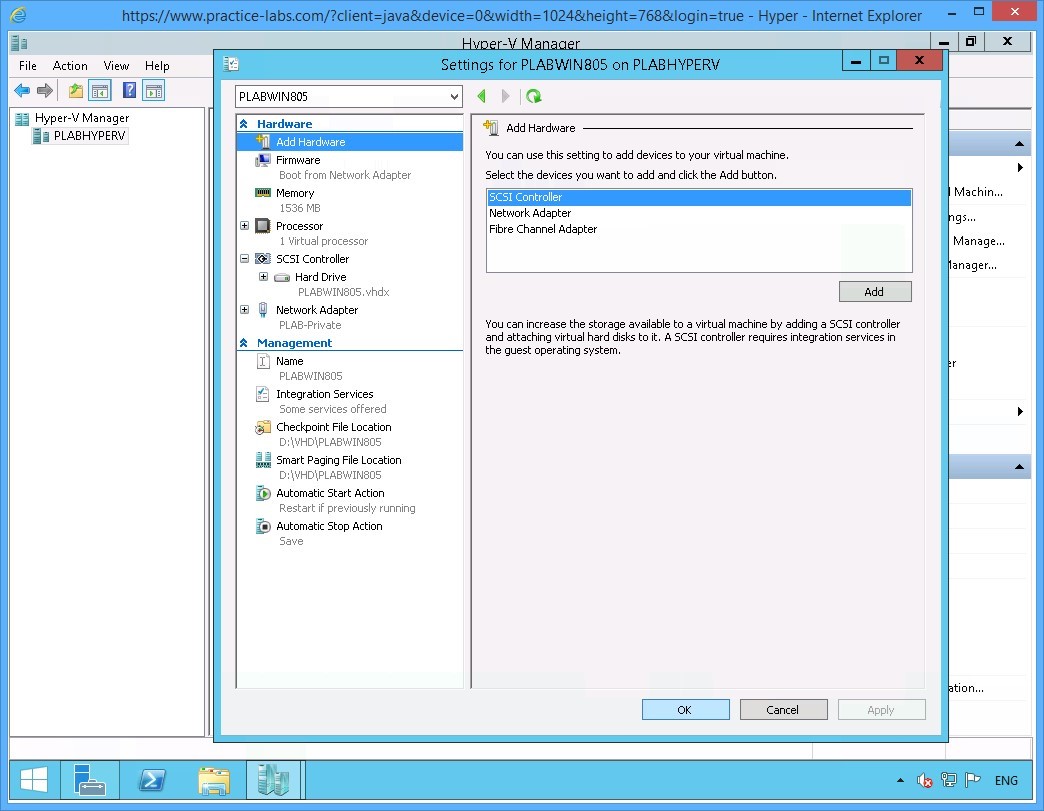This screenshot has height=811, width=1044.
Task: Click the Refresh icon in the Settings dialog
Action: coord(534,96)
